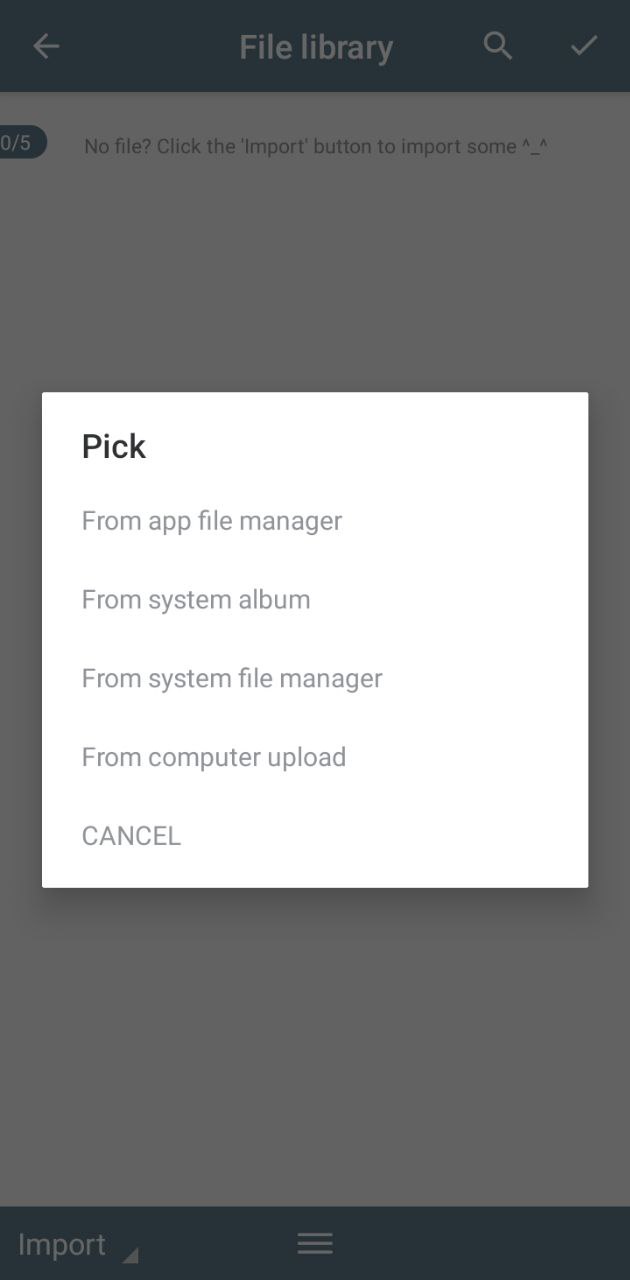The image size is (630, 1280).
Task: Tap the 0/5 file counter badge
Action: click(20, 143)
